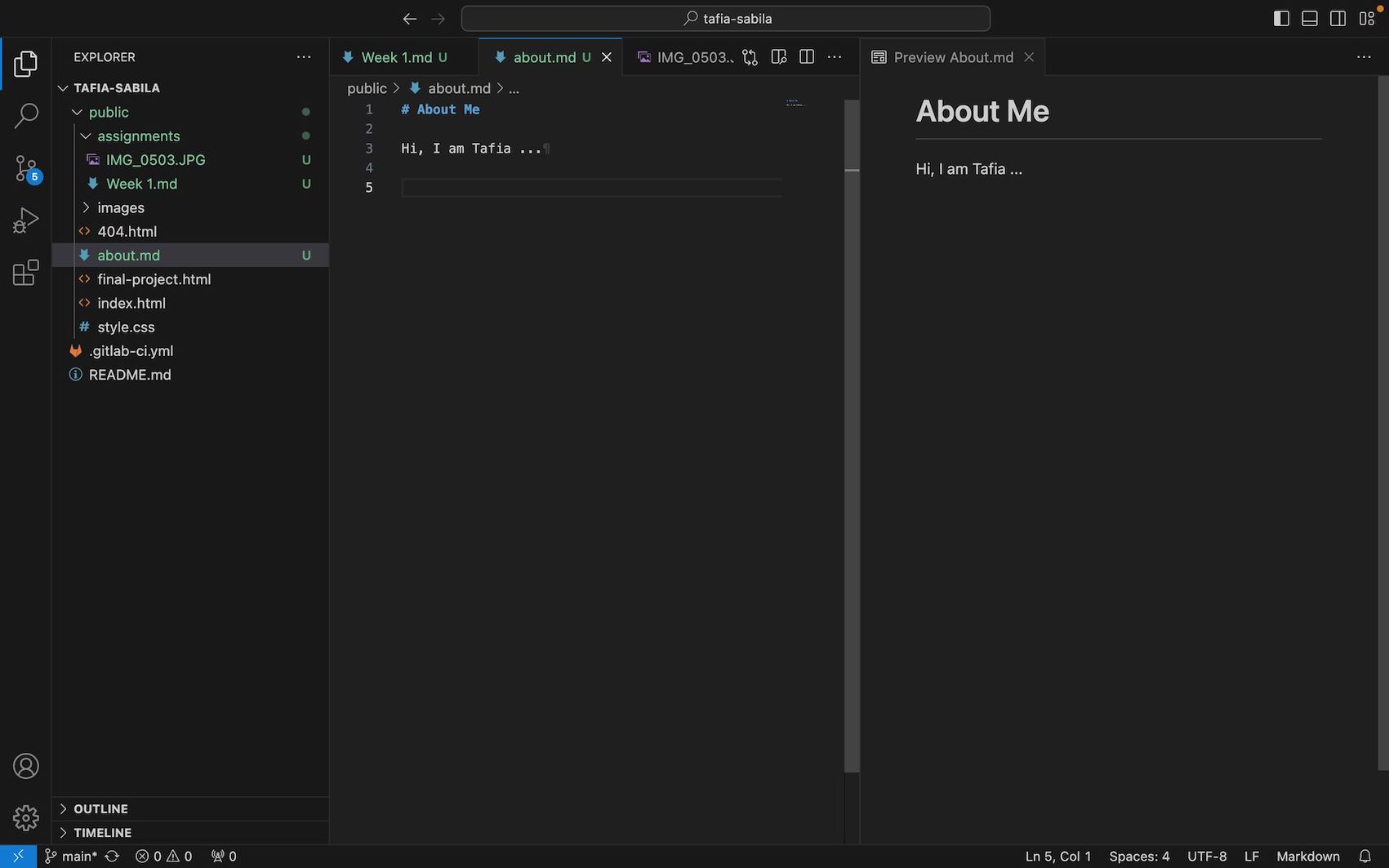Open Week 1.md in explorer
Screen dimensions: 1389x868
[x=190, y=184]
